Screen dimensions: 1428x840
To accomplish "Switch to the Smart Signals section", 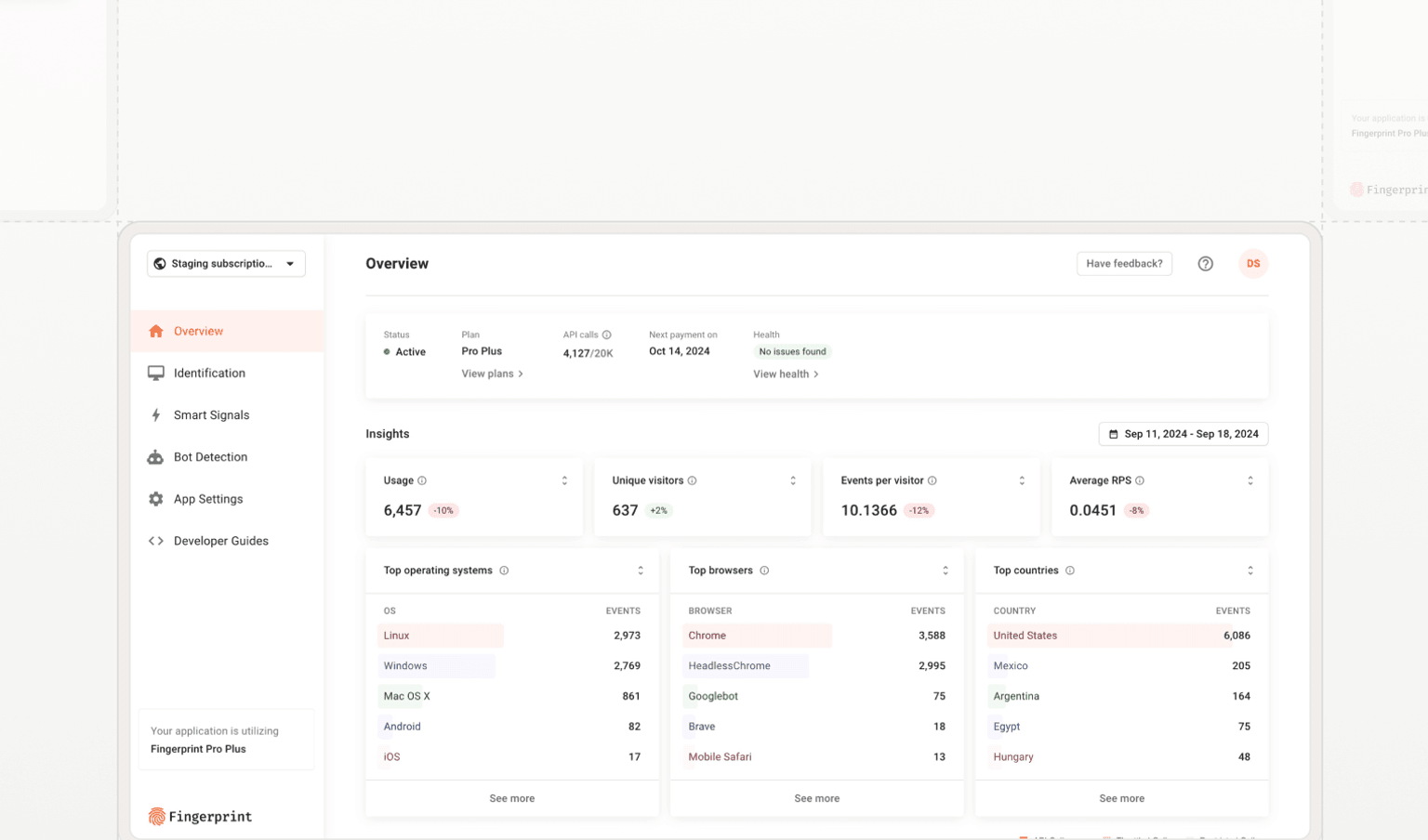I will tap(212, 414).
